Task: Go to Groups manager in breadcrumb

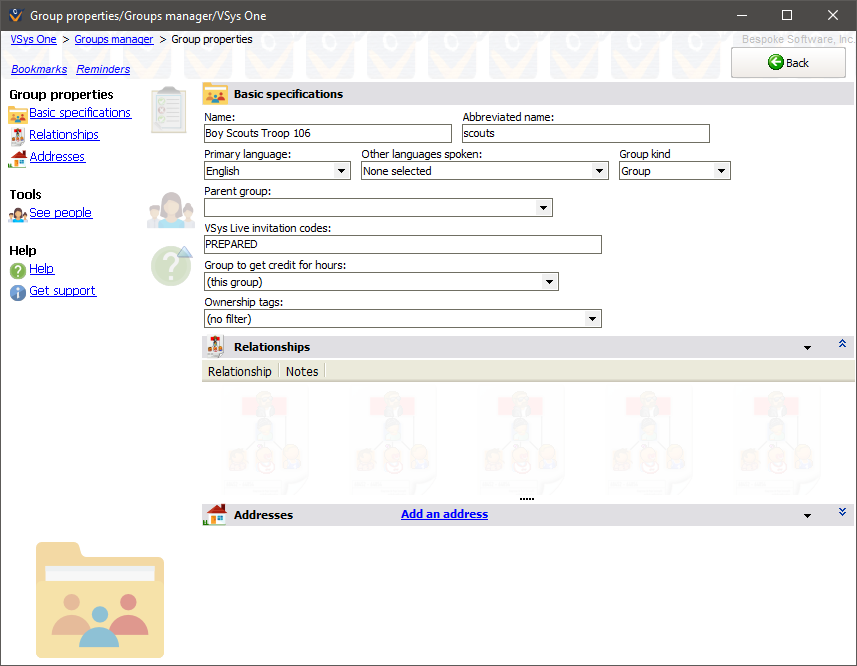Action: [x=114, y=39]
